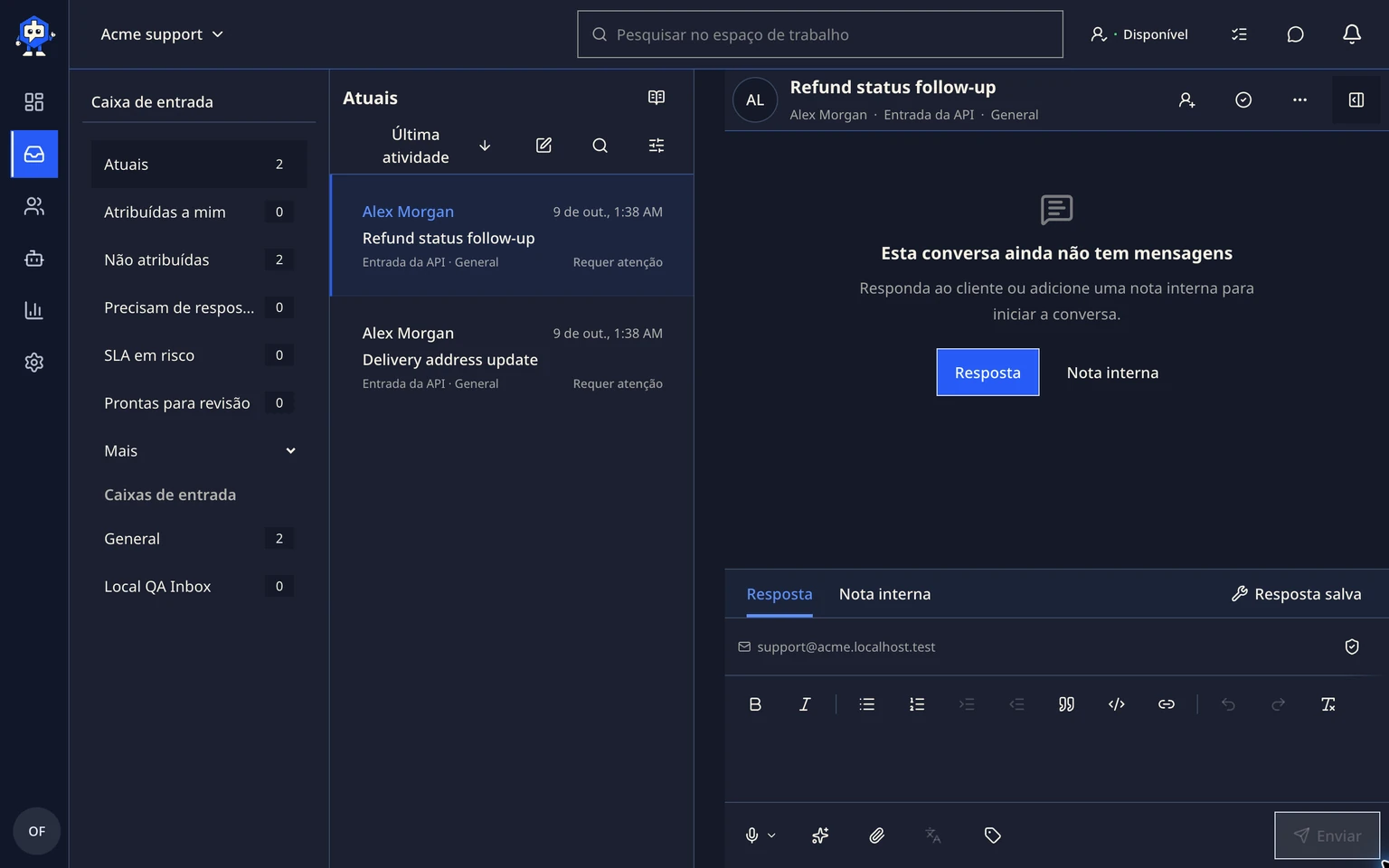This screenshot has height=868, width=1389.
Task: Toggle the side panel icon in header
Action: 1356,100
